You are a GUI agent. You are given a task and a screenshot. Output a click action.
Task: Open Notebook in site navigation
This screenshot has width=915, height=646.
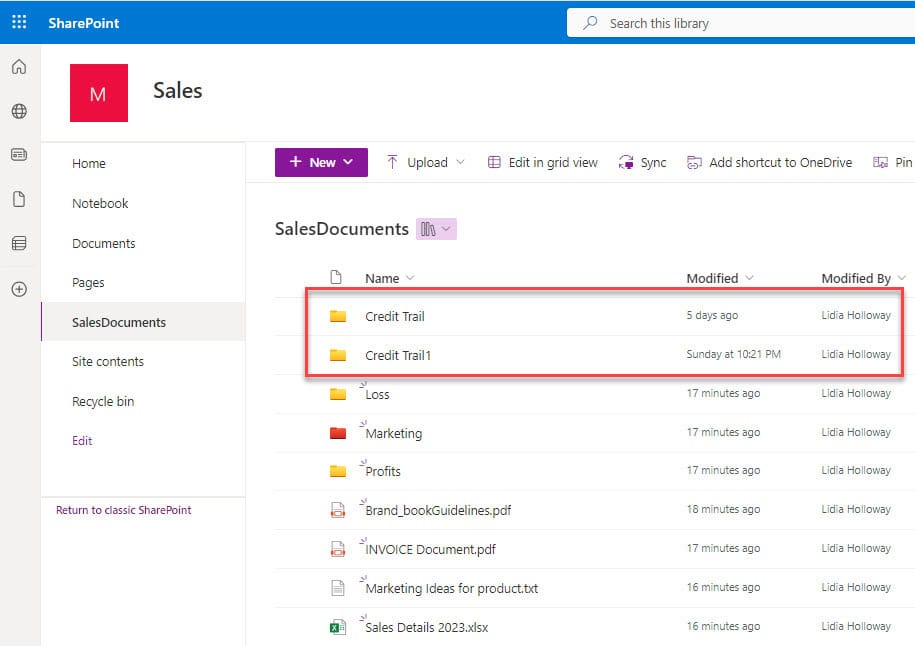click(100, 203)
